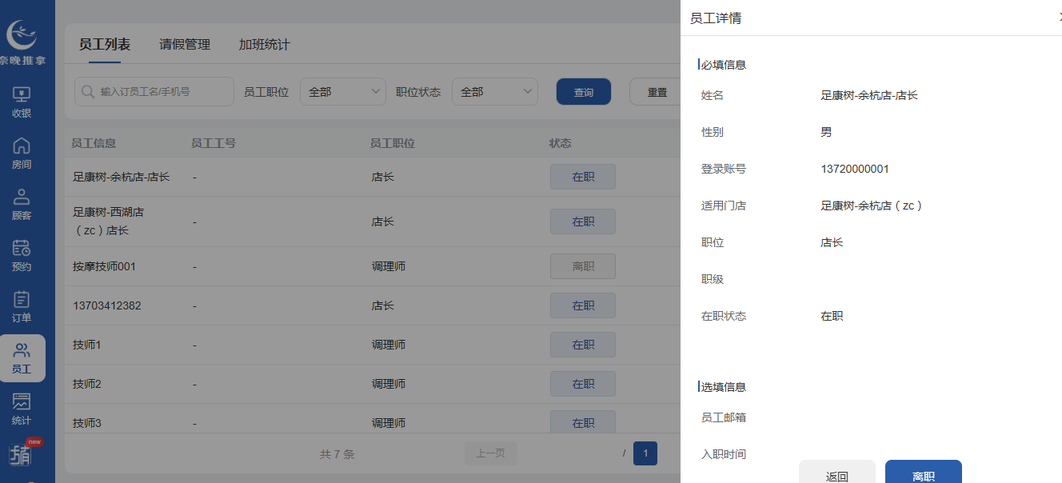
Task: Select the 按摩技师001 employee name
Action: 104,267
